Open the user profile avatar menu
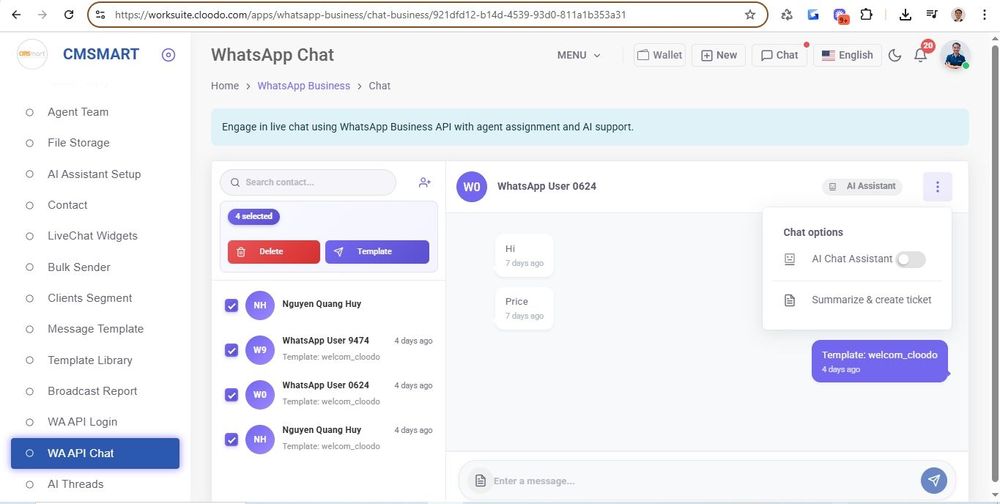This screenshot has width=1000, height=504. [955, 55]
